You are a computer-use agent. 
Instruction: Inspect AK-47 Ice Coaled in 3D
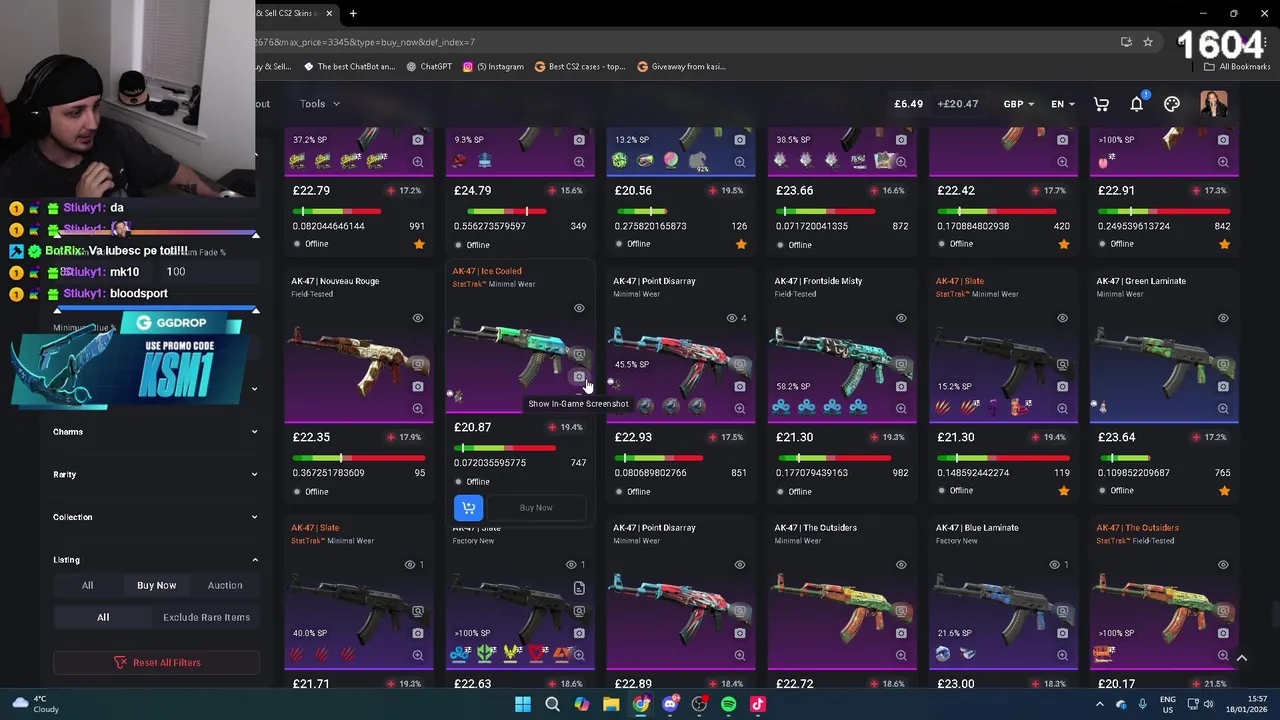(x=579, y=355)
